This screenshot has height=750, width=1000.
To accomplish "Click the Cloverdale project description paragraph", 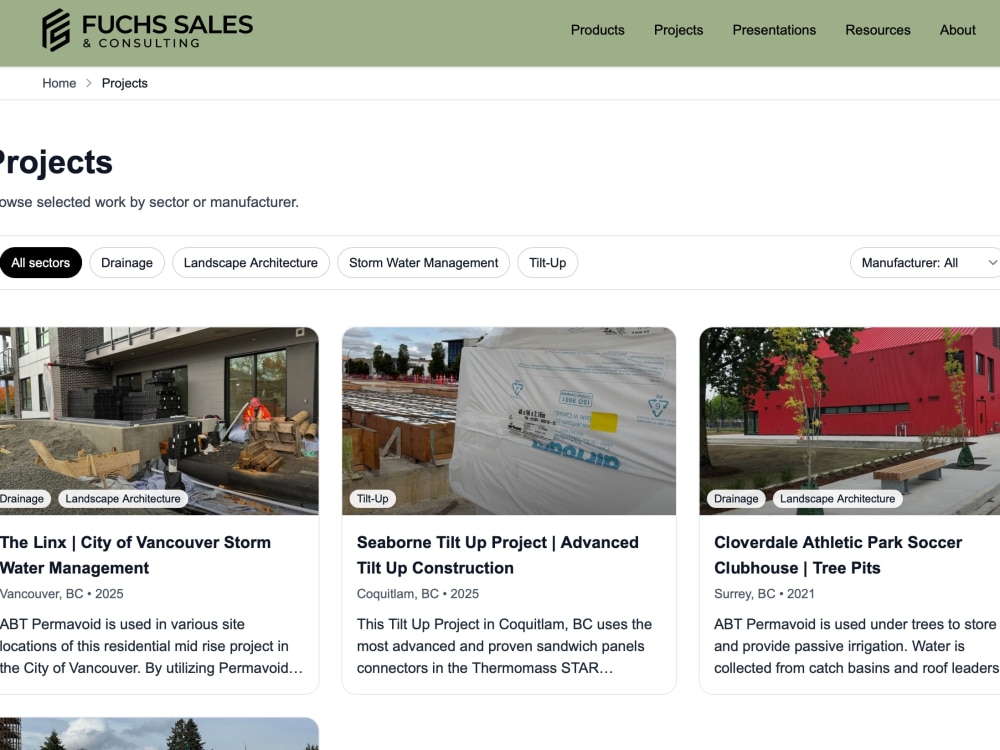I will (857, 646).
